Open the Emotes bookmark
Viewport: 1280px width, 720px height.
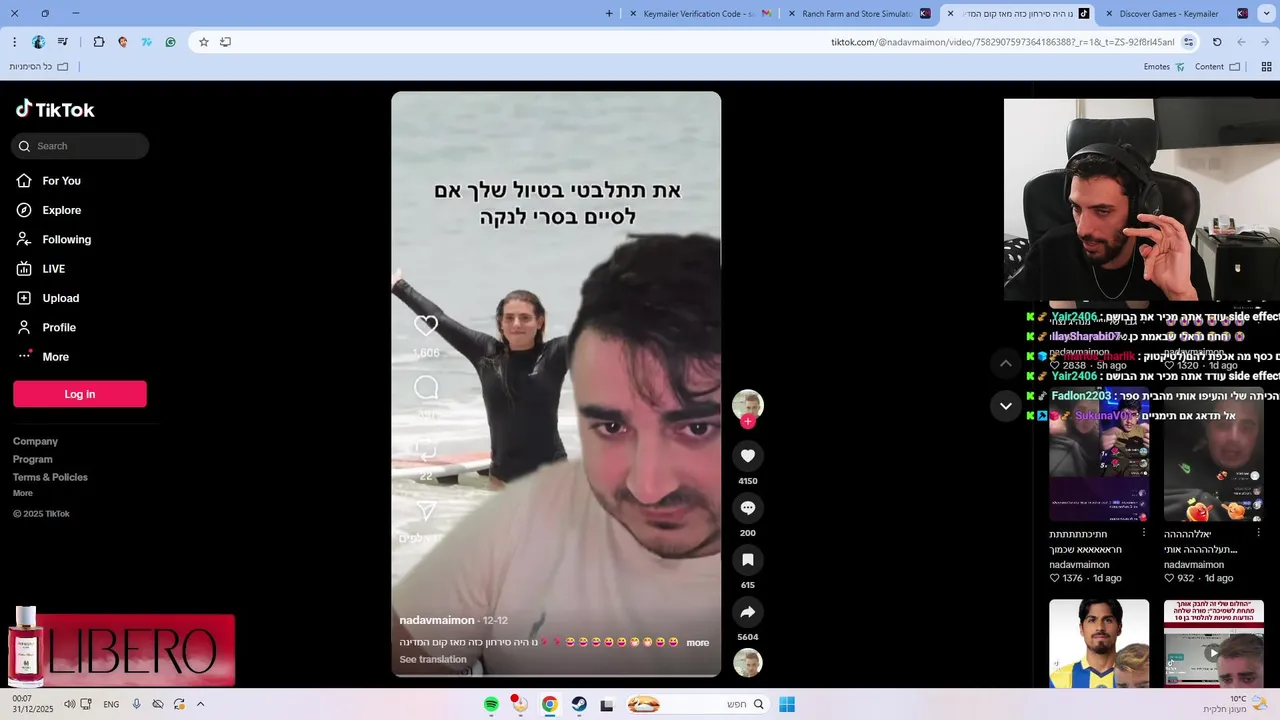coord(1164,67)
